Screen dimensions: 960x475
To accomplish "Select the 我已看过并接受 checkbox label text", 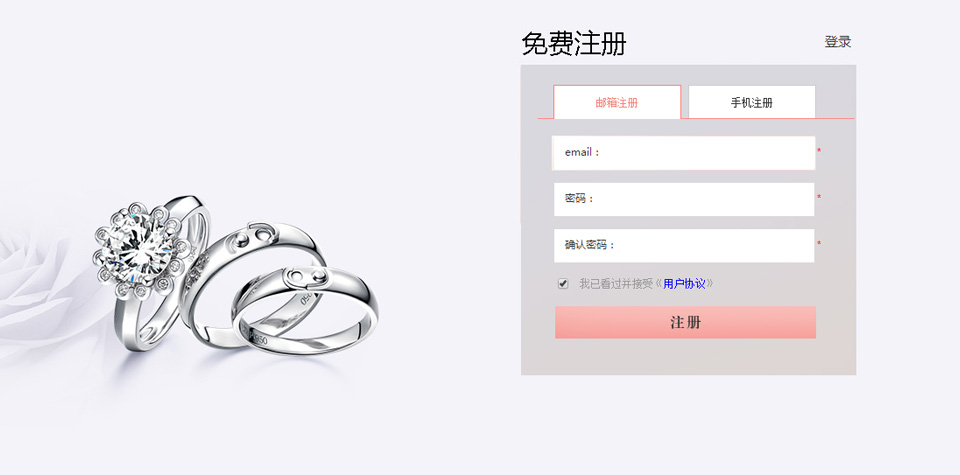I will (617, 283).
